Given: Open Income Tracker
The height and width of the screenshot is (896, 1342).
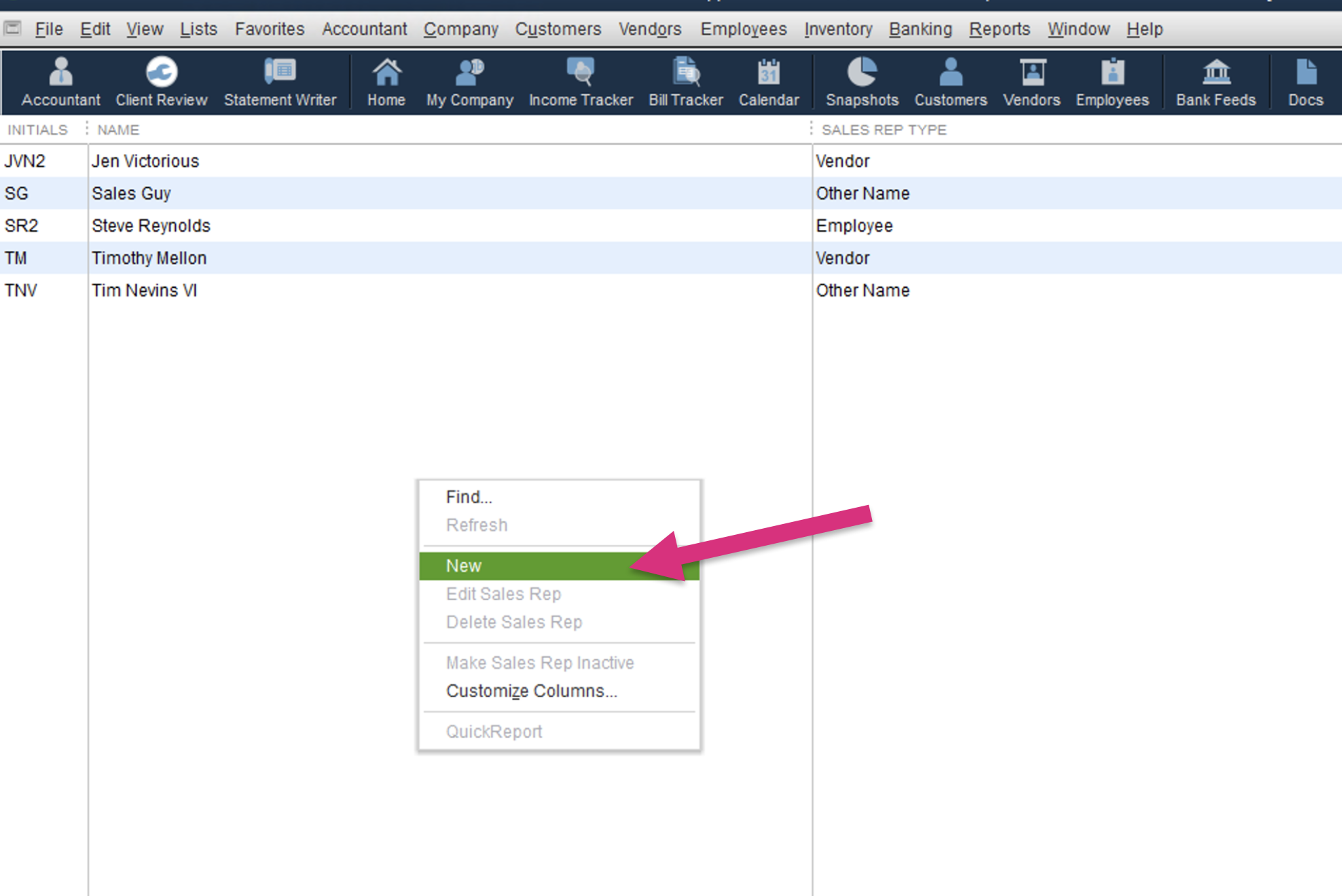Looking at the screenshot, I should coord(581,81).
